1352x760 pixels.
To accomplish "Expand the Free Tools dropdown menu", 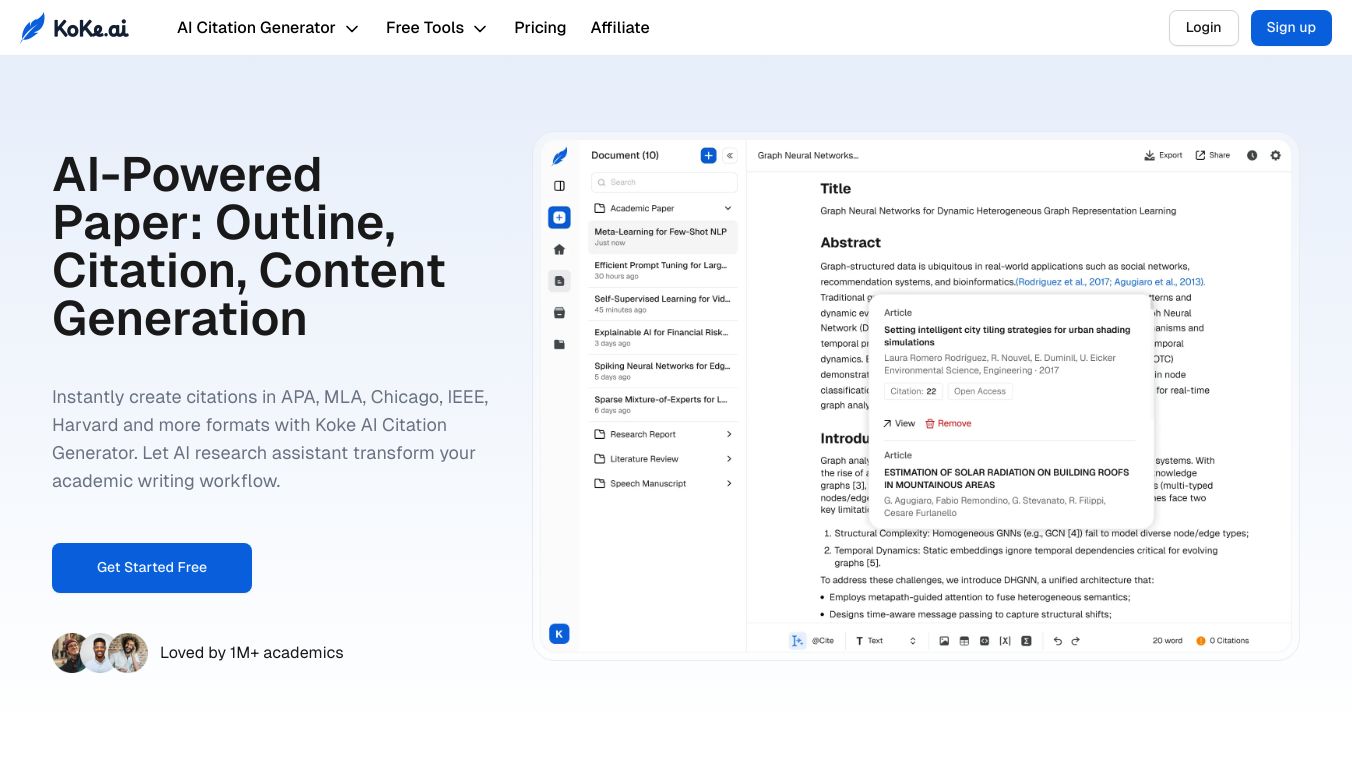I will (x=436, y=28).
